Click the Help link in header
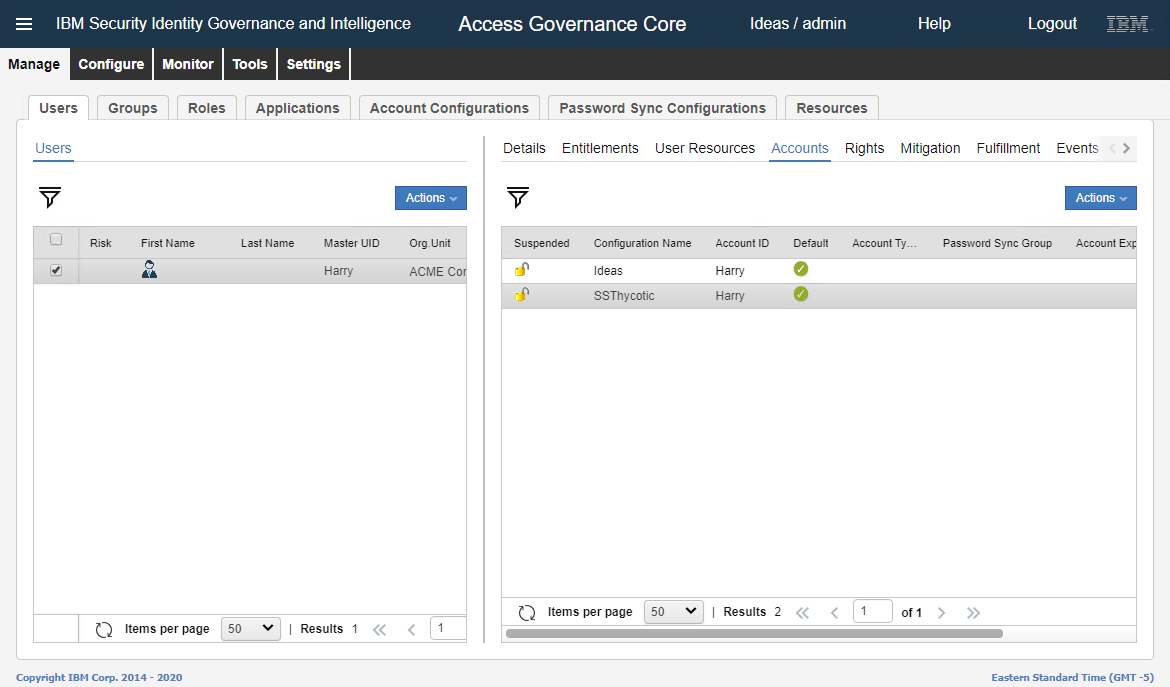The height and width of the screenshot is (687, 1170). (934, 24)
